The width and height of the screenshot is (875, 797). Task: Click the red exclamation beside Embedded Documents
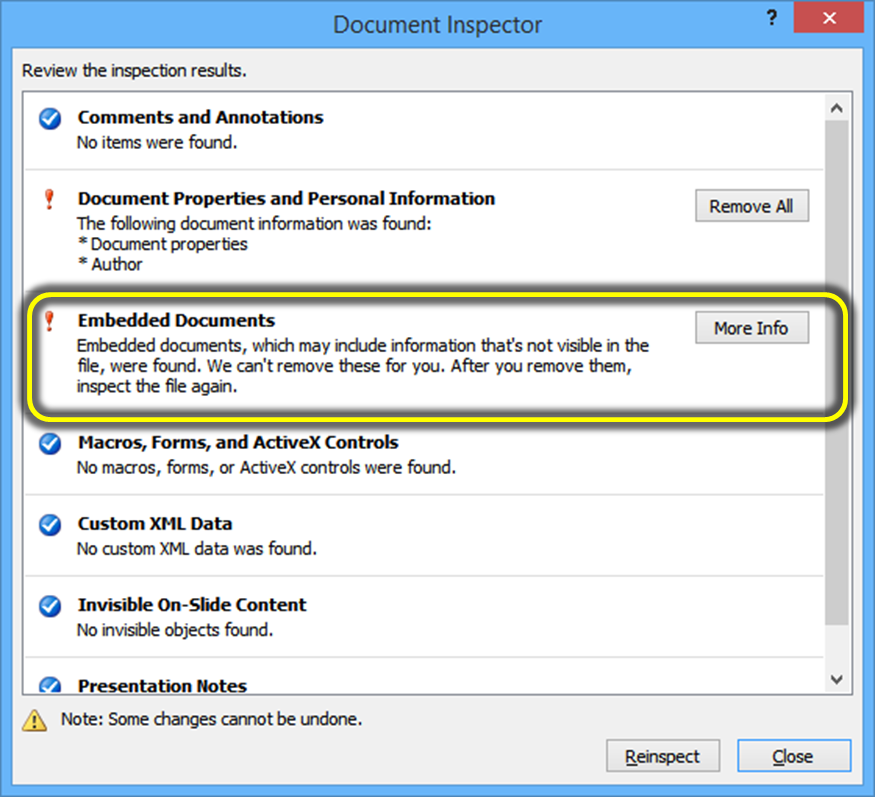tap(50, 322)
